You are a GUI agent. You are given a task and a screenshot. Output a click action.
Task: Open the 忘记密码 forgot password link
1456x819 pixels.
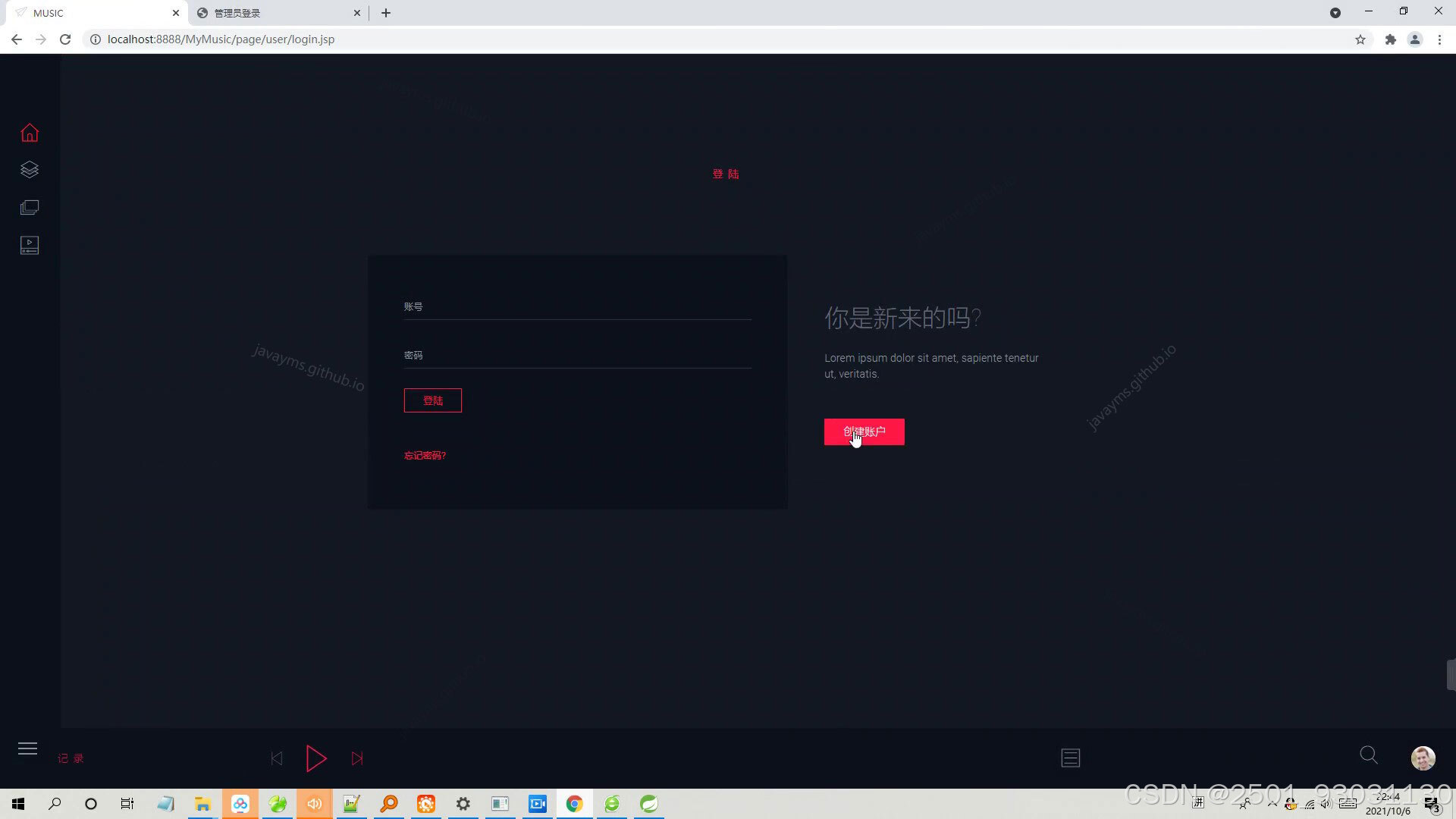(x=425, y=455)
